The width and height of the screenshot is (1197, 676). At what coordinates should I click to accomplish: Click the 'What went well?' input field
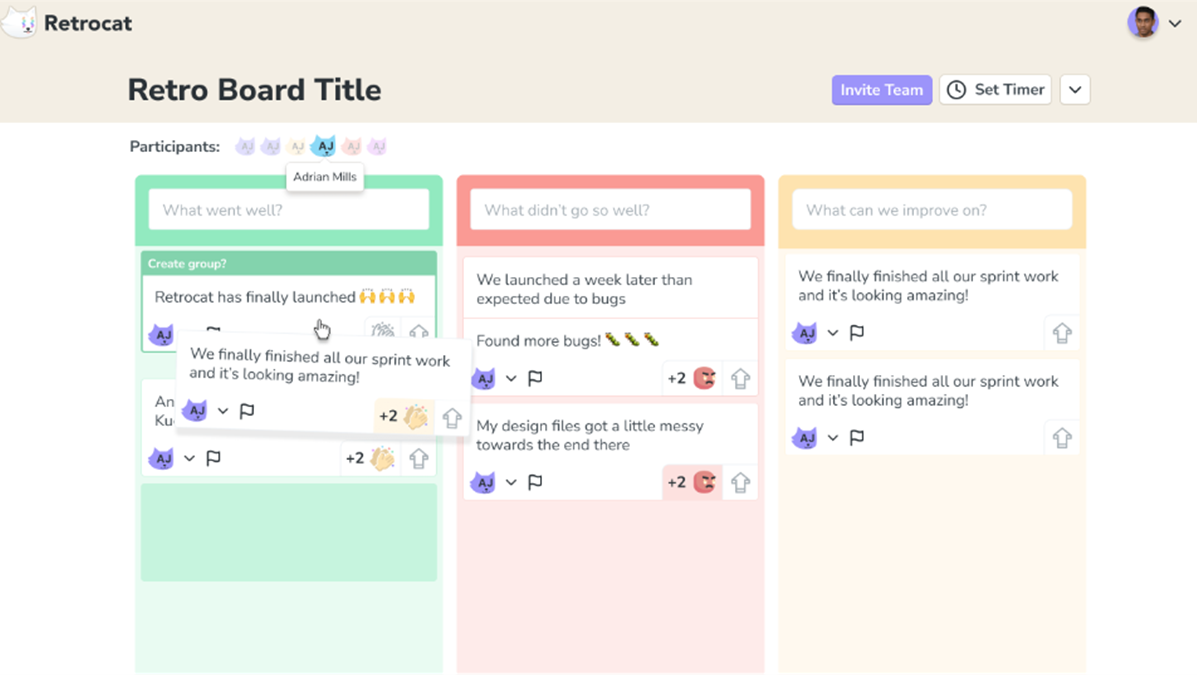coord(289,210)
